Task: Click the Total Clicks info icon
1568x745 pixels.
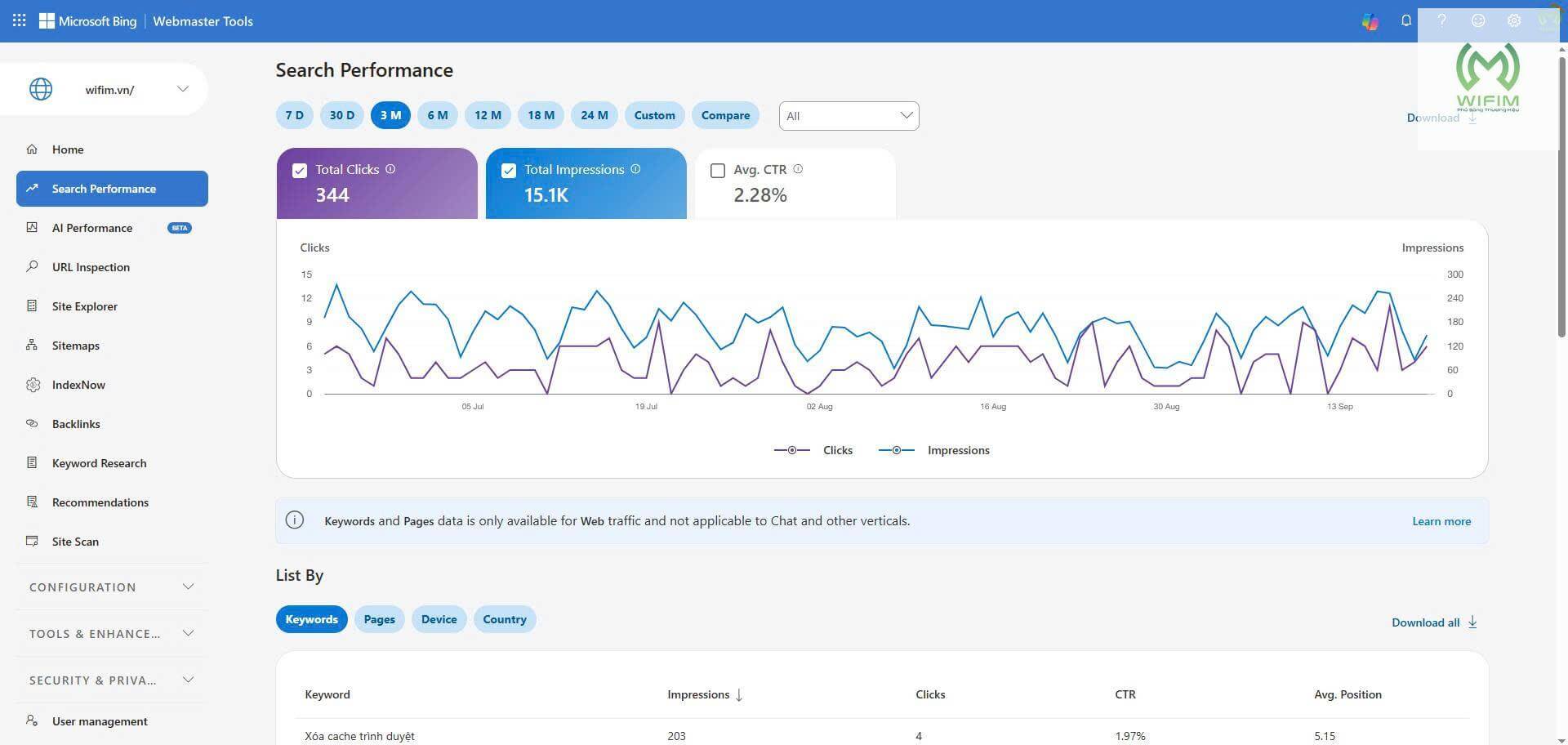Action: [390, 169]
